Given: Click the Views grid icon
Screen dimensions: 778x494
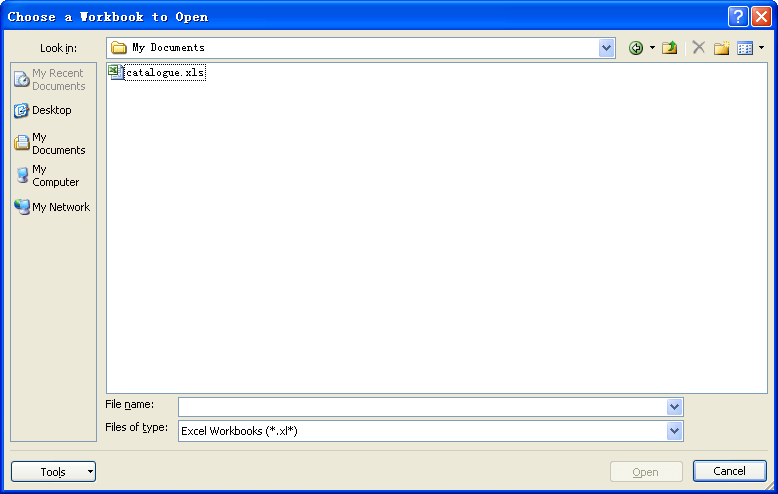Looking at the screenshot, I should coord(745,48).
